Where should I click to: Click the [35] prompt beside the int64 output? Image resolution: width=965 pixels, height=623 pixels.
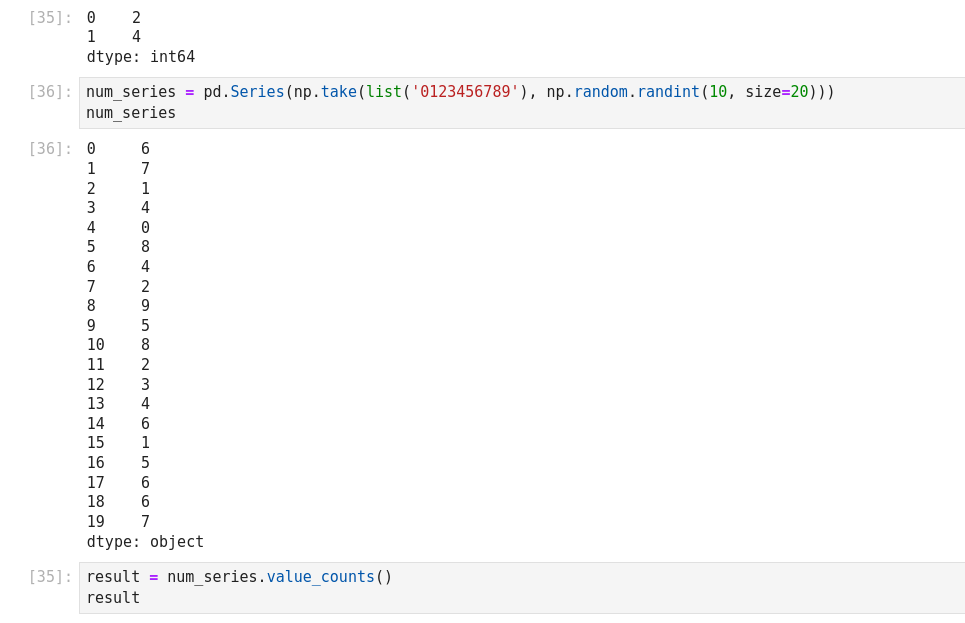pyautogui.click(x=50, y=18)
